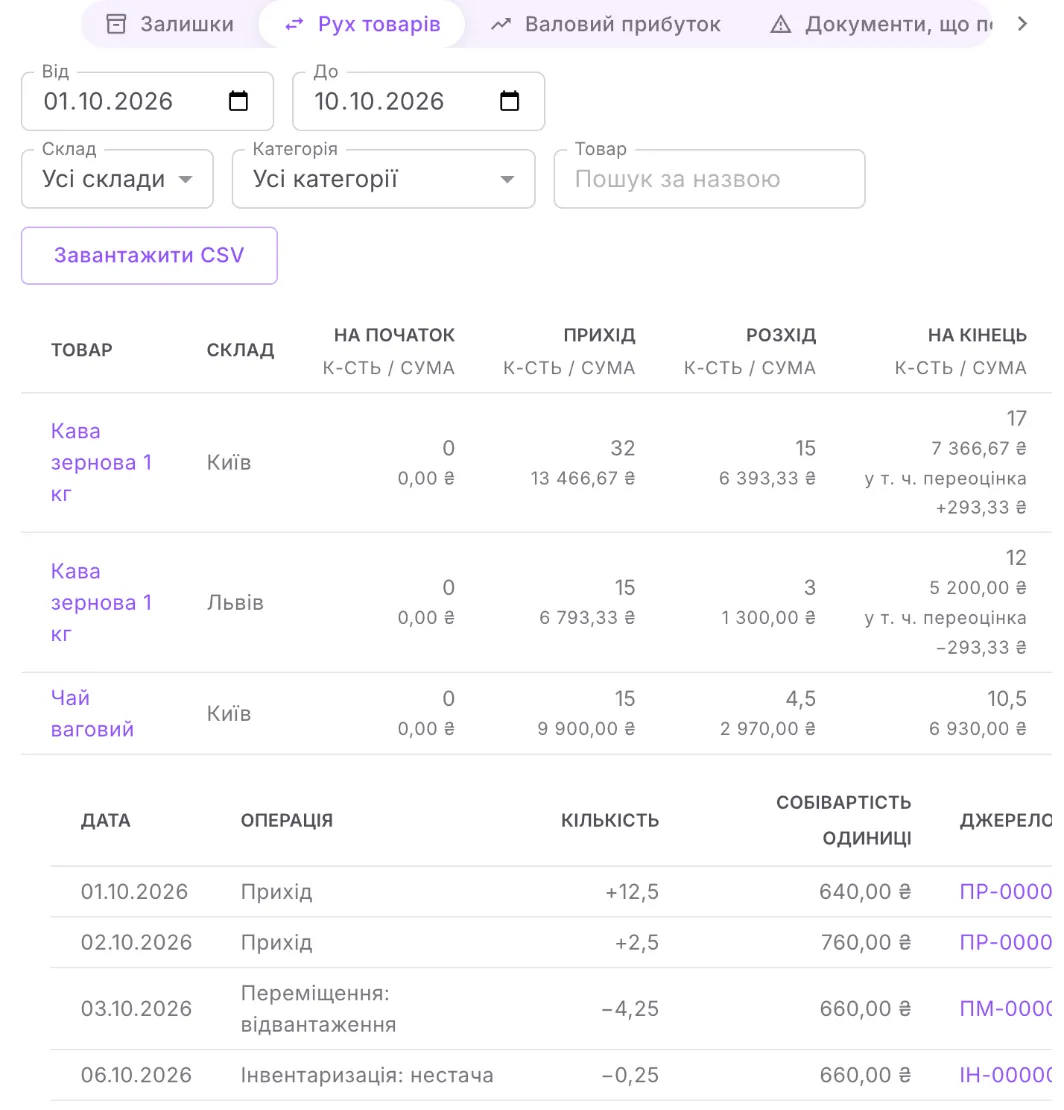Click the 640,00 ₴ unit cost
Viewport: 1064px width, 1110px height.
tap(865, 891)
